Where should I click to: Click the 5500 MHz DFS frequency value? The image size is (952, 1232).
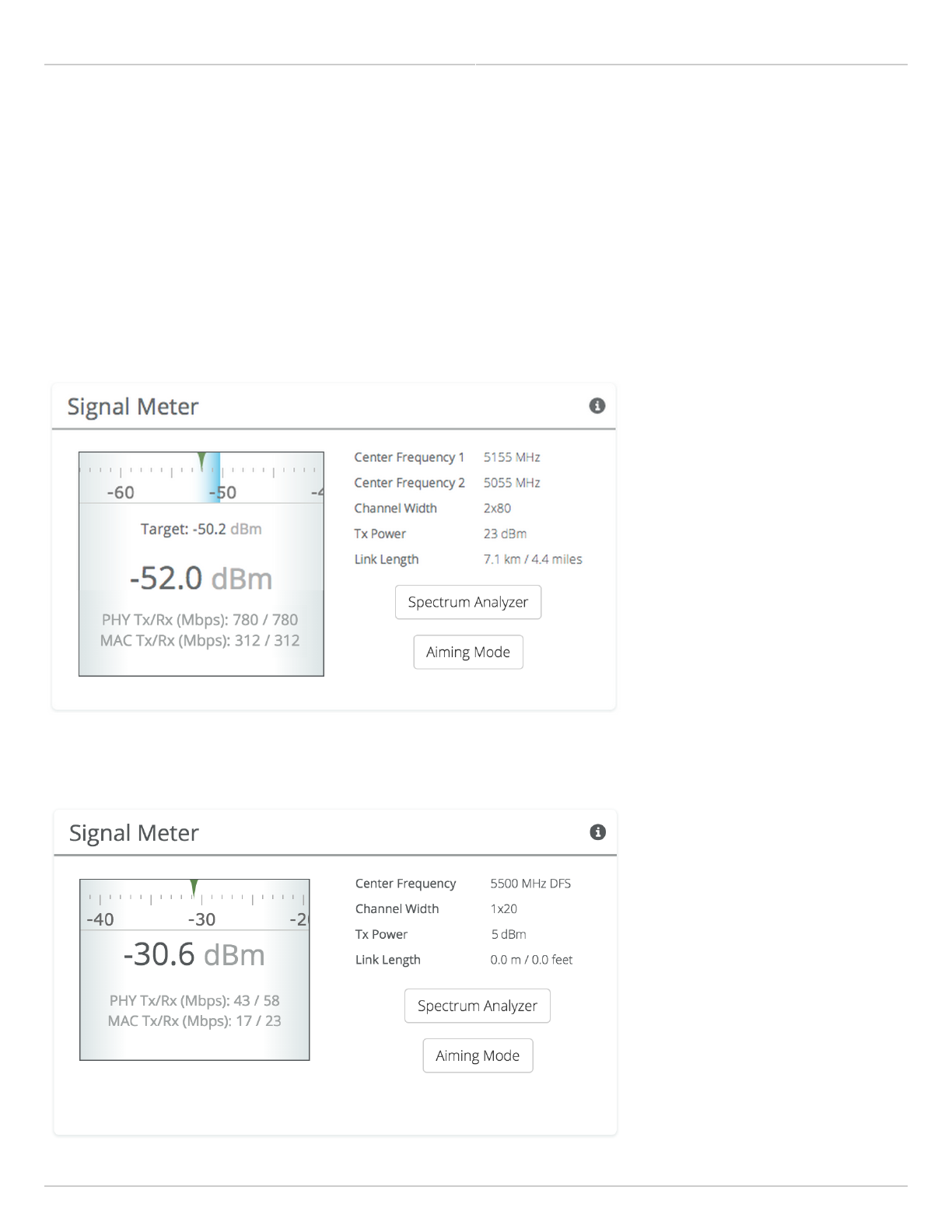click(x=530, y=884)
